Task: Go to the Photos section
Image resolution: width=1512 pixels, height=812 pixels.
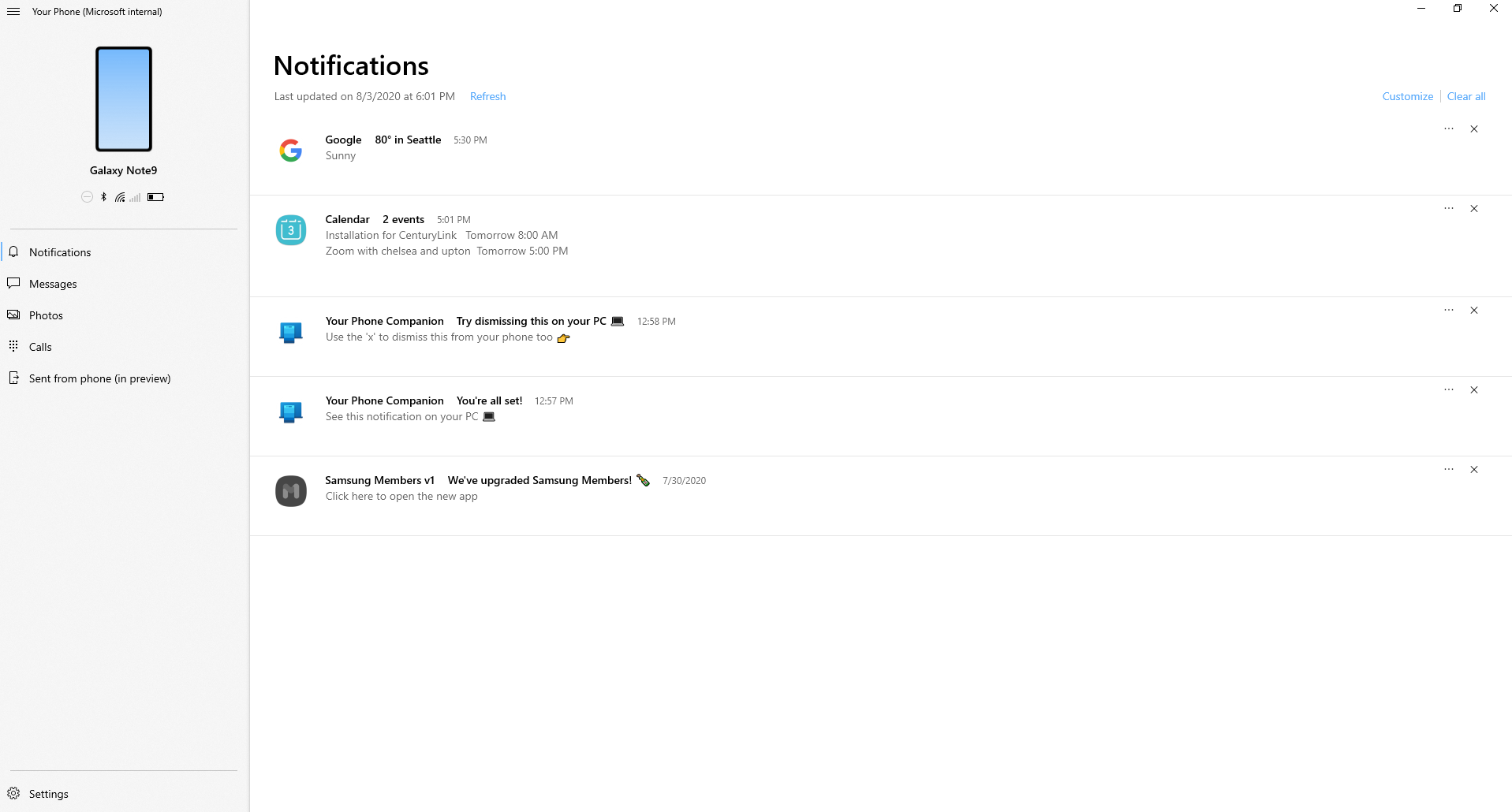Action: [x=46, y=315]
